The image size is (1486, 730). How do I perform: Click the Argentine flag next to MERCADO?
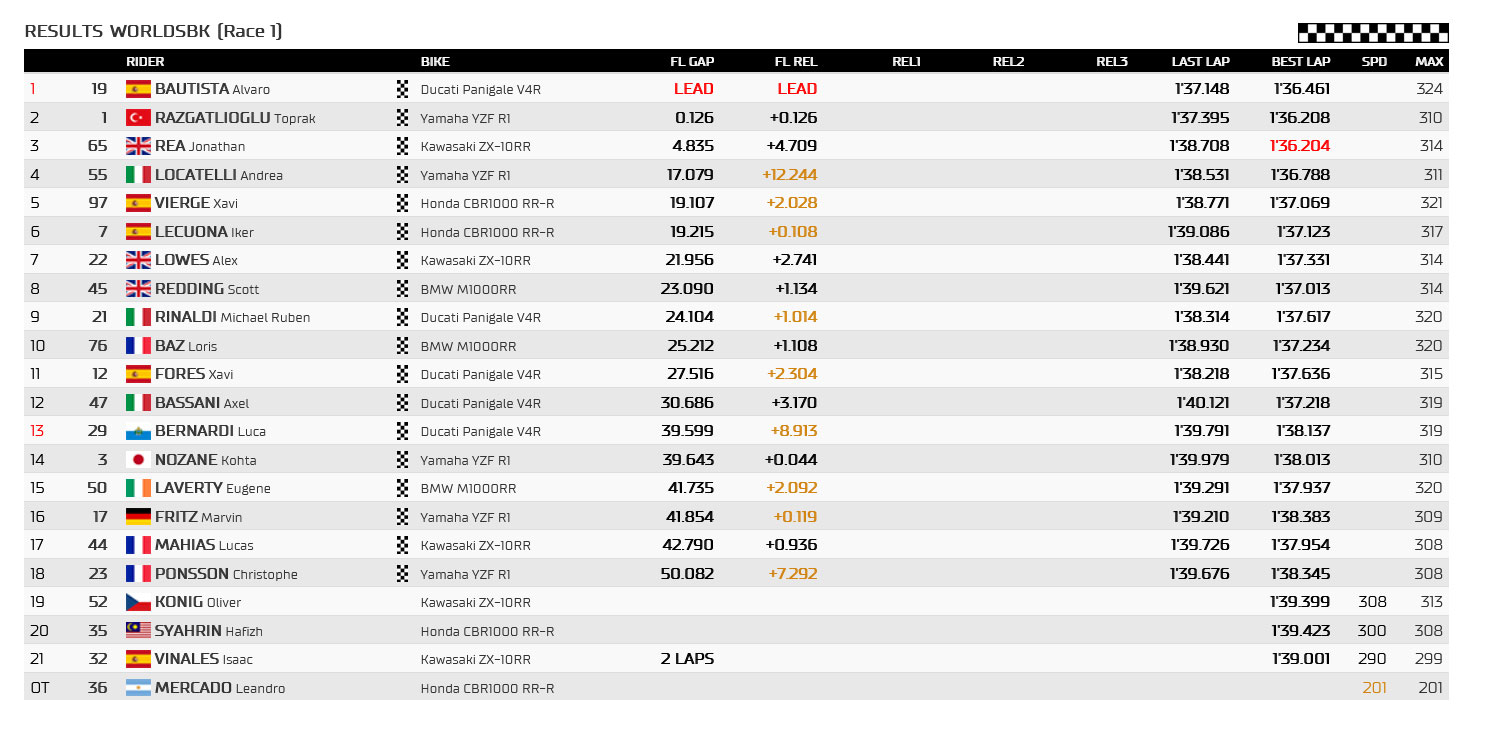[138, 688]
